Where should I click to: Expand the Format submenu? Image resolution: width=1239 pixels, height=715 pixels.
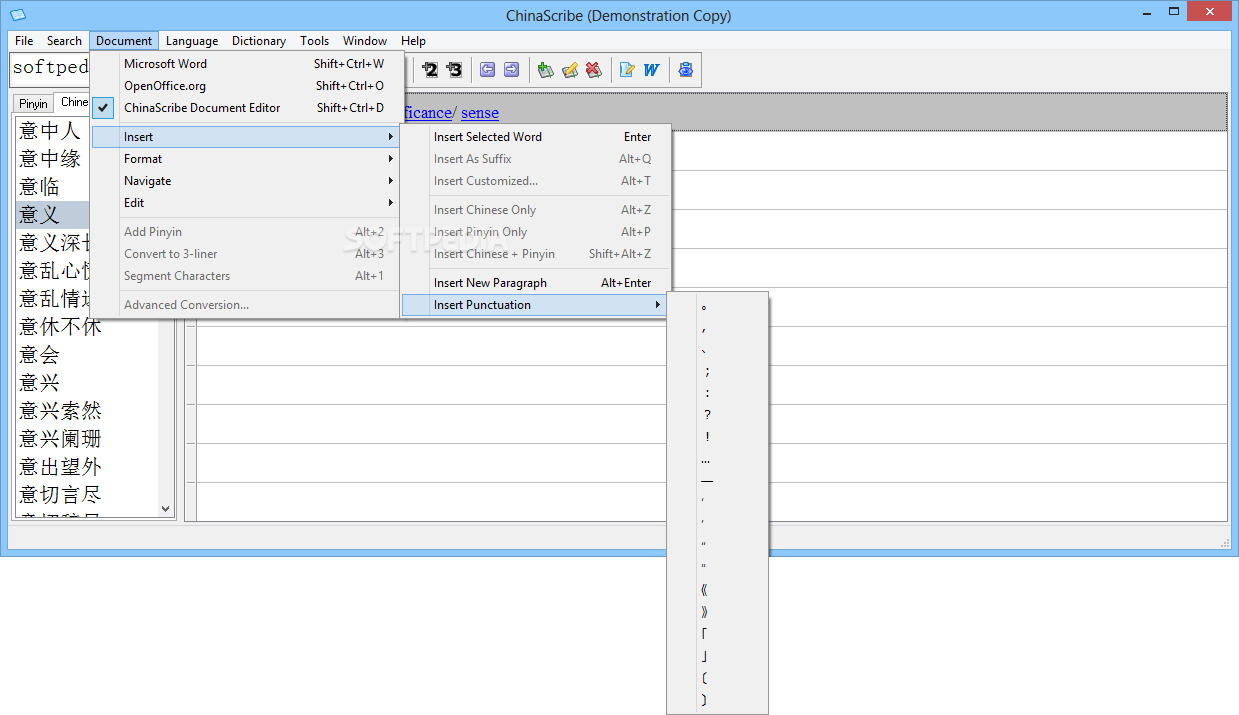(x=247, y=159)
